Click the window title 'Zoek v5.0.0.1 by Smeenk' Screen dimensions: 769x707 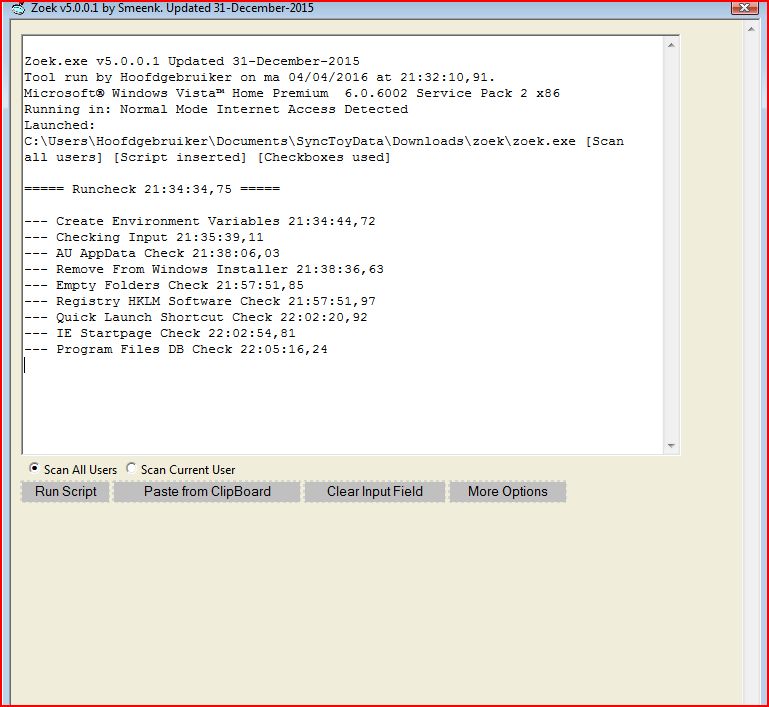click(x=172, y=8)
